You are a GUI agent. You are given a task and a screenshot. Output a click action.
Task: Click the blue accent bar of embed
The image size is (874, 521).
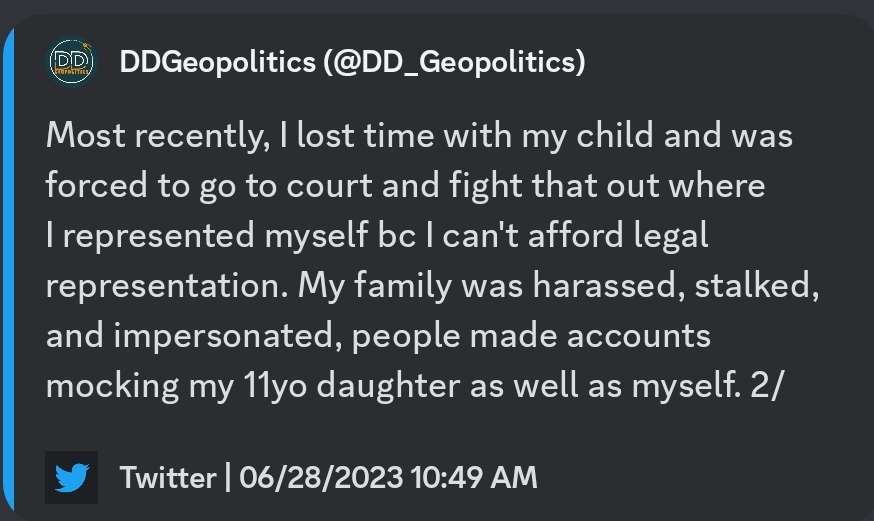pyautogui.click(x=7, y=270)
